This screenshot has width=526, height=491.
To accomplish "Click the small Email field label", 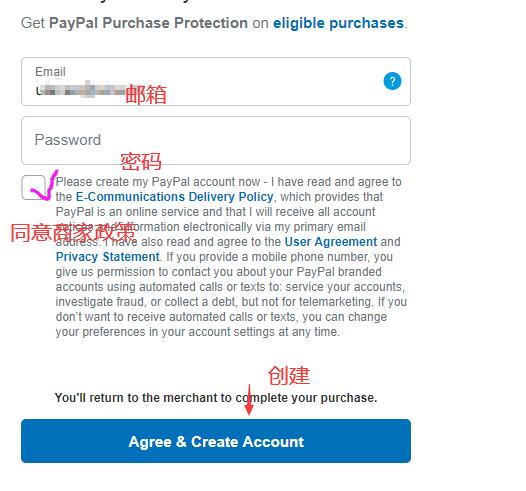I will [50, 71].
